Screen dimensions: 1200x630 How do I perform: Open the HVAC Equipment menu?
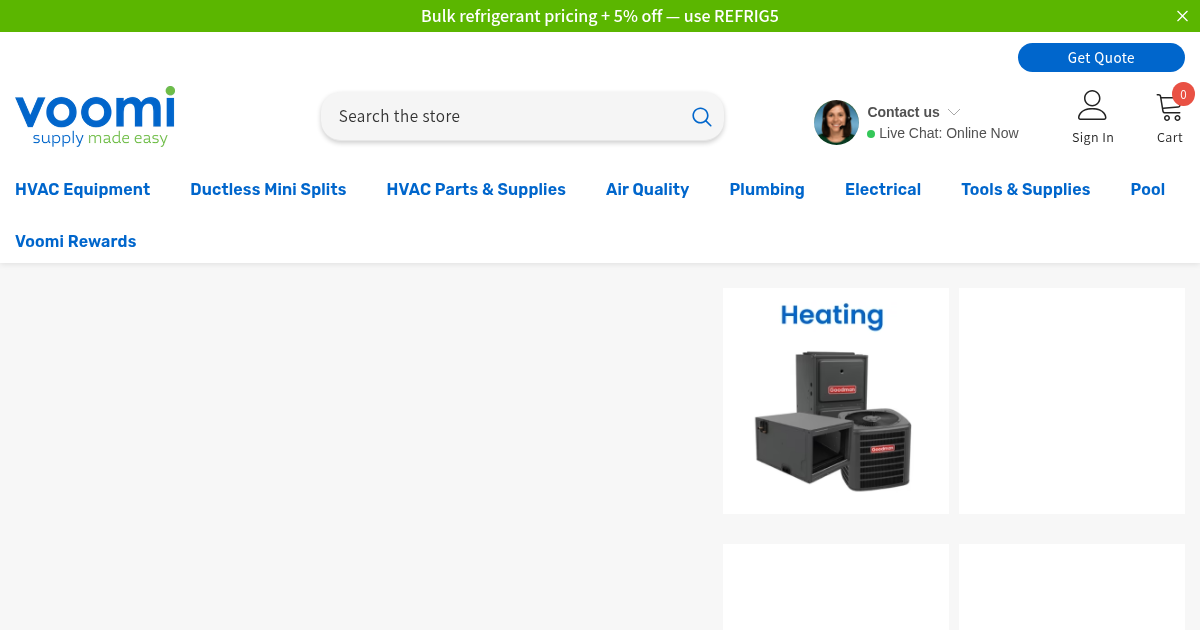coord(83,189)
